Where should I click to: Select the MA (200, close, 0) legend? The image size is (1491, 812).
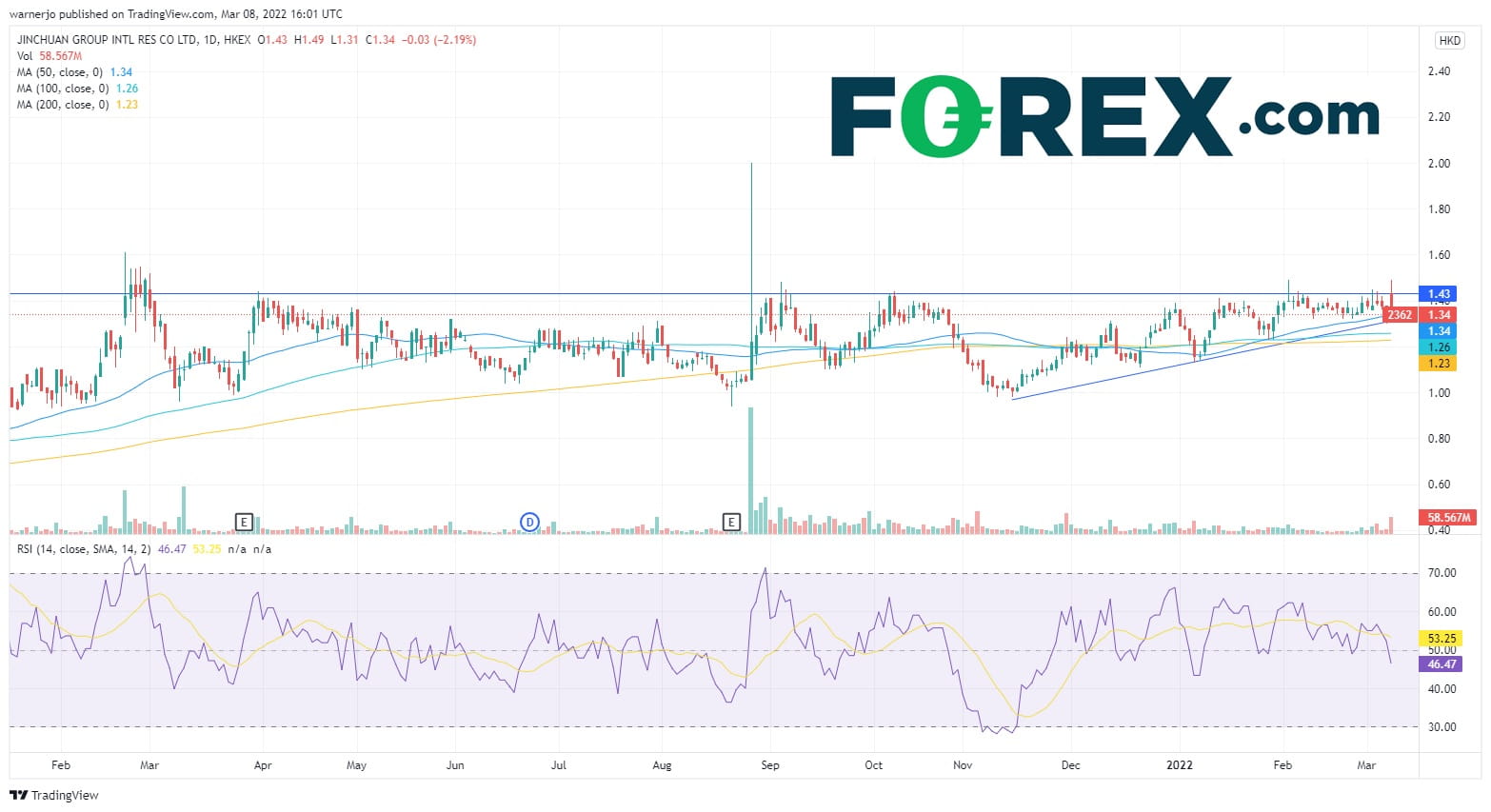click(63, 105)
